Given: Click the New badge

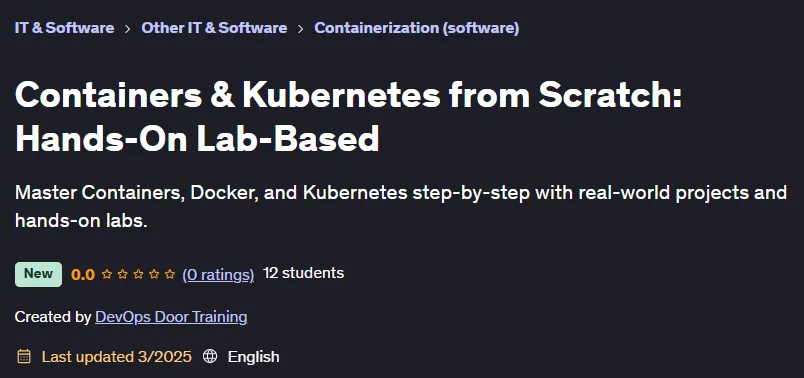Looking at the screenshot, I should [x=38, y=274].
